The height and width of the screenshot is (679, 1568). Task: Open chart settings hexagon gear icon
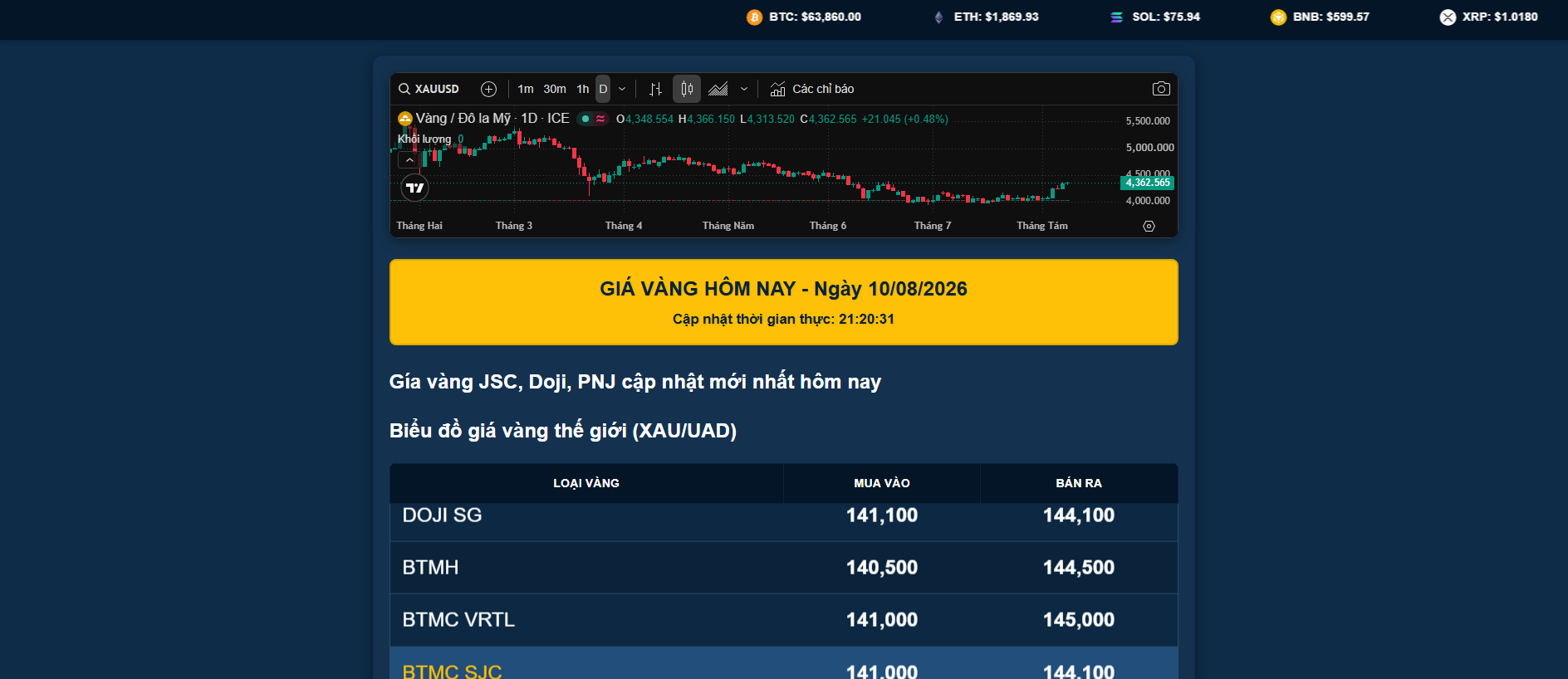[1149, 226]
